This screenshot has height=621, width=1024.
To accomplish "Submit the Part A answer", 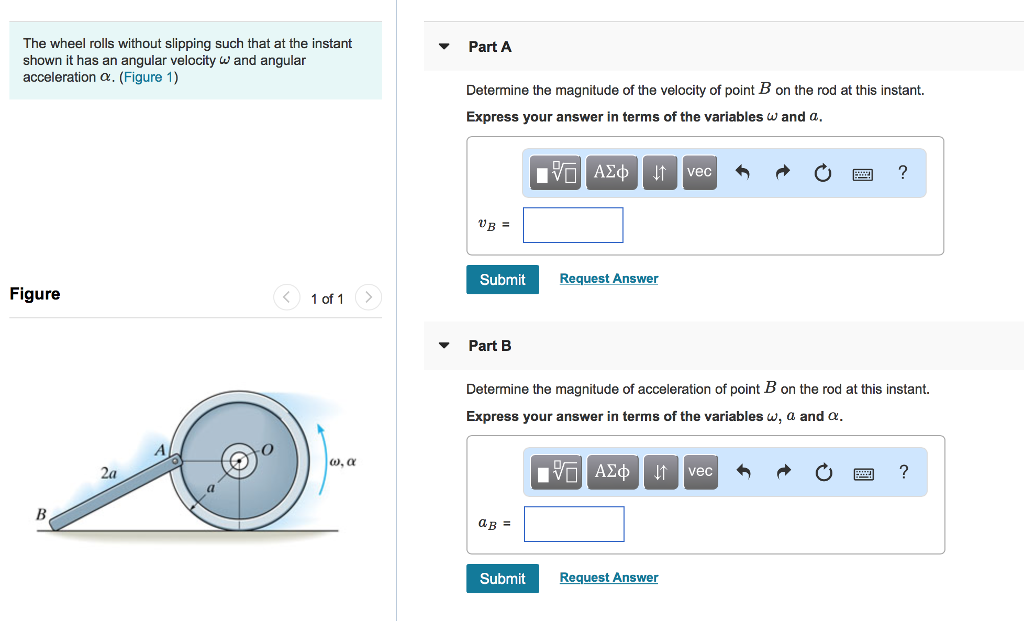I will pyautogui.click(x=502, y=279).
